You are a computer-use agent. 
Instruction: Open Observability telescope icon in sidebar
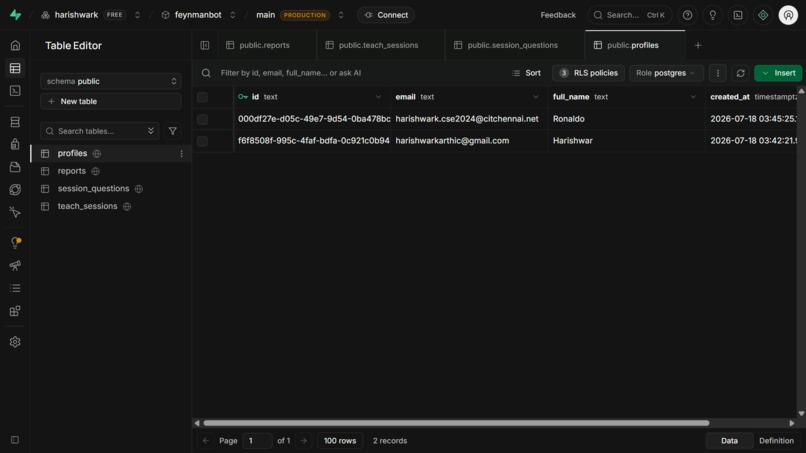pos(15,265)
